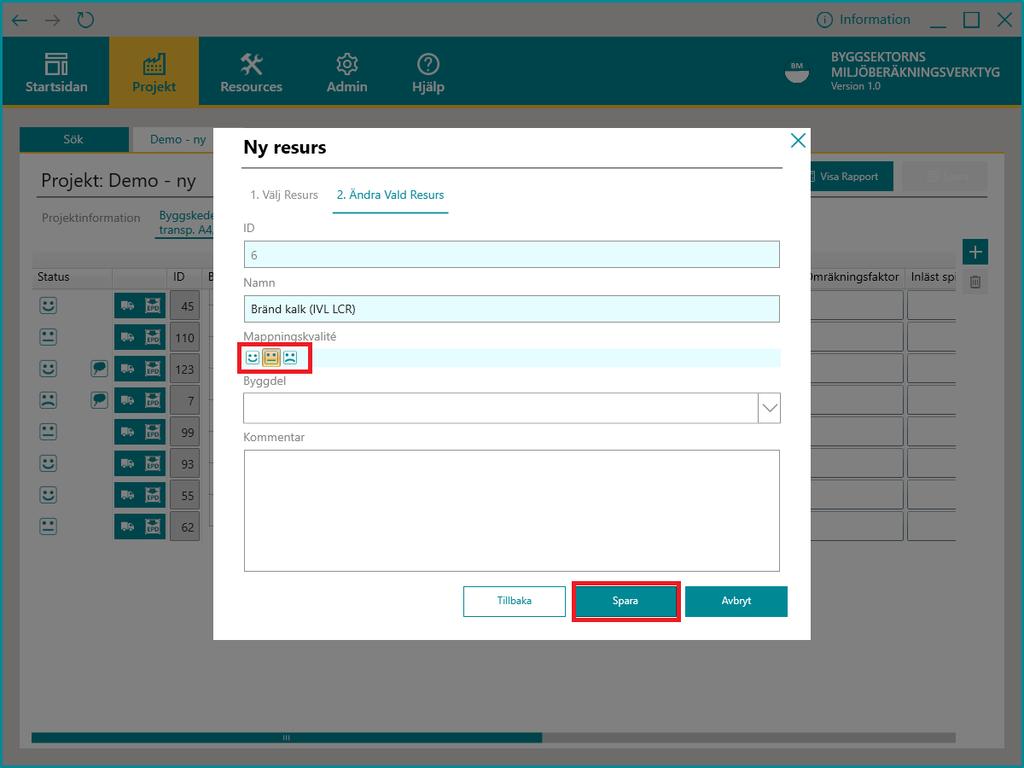Click truck transport icon in row 93
This screenshot has width=1024, height=768.
127,463
